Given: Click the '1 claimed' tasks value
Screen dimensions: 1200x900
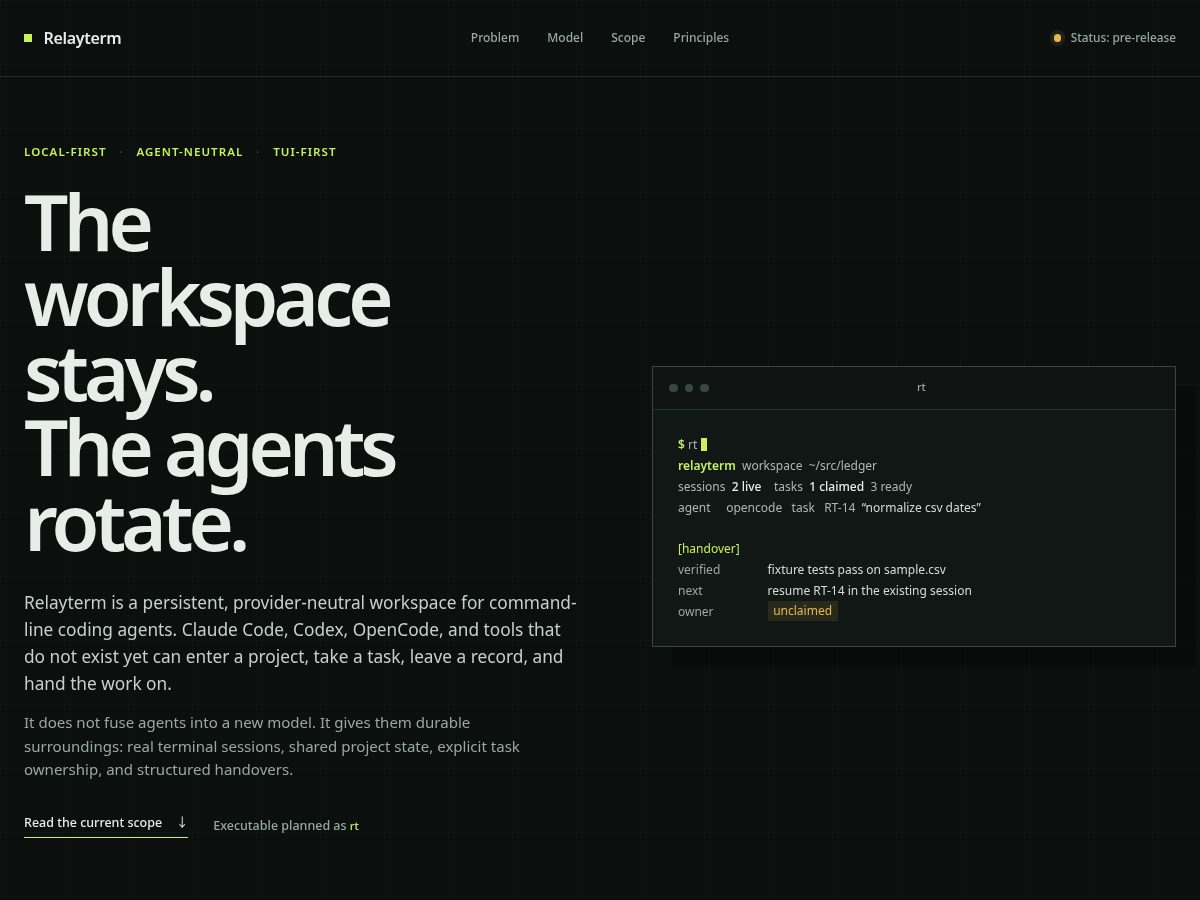Looking at the screenshot, I should coord(836,487).
